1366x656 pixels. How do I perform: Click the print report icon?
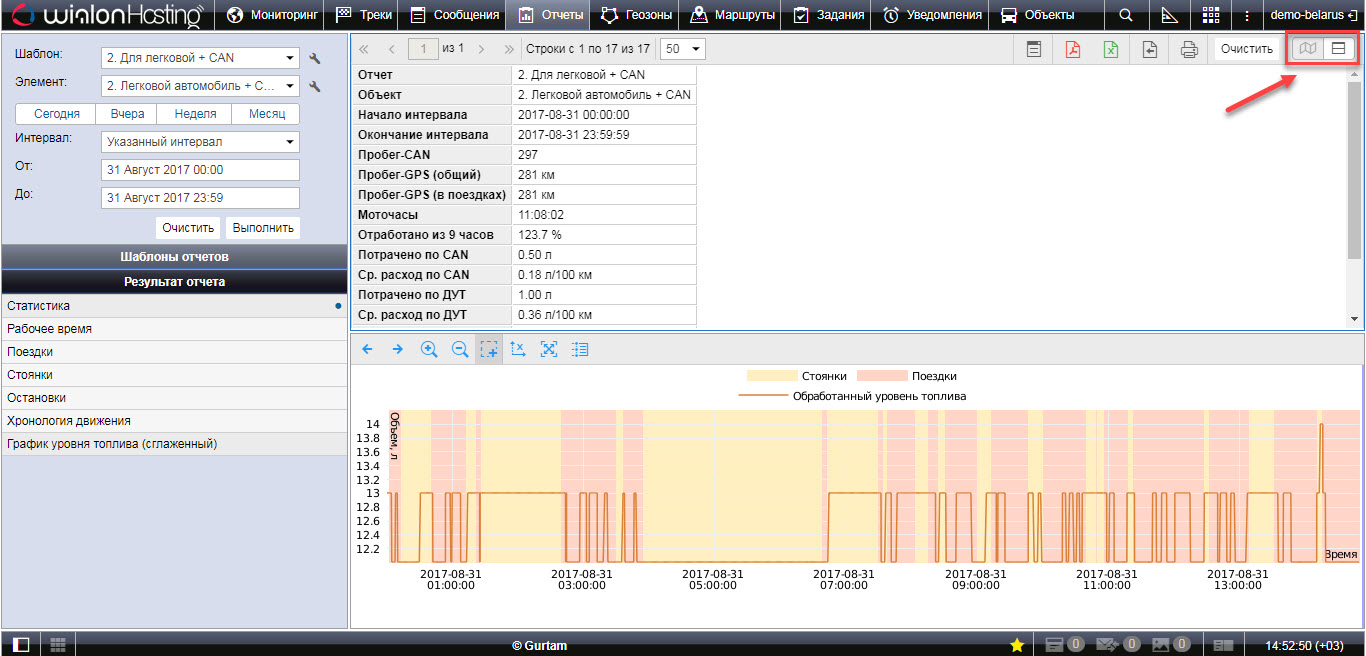(x=1189, y=49)
